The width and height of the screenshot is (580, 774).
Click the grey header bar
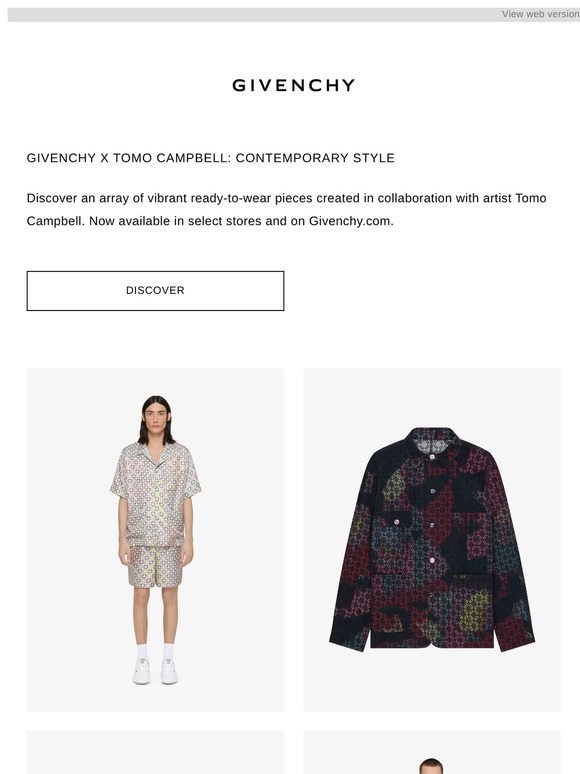coord(294,14)
